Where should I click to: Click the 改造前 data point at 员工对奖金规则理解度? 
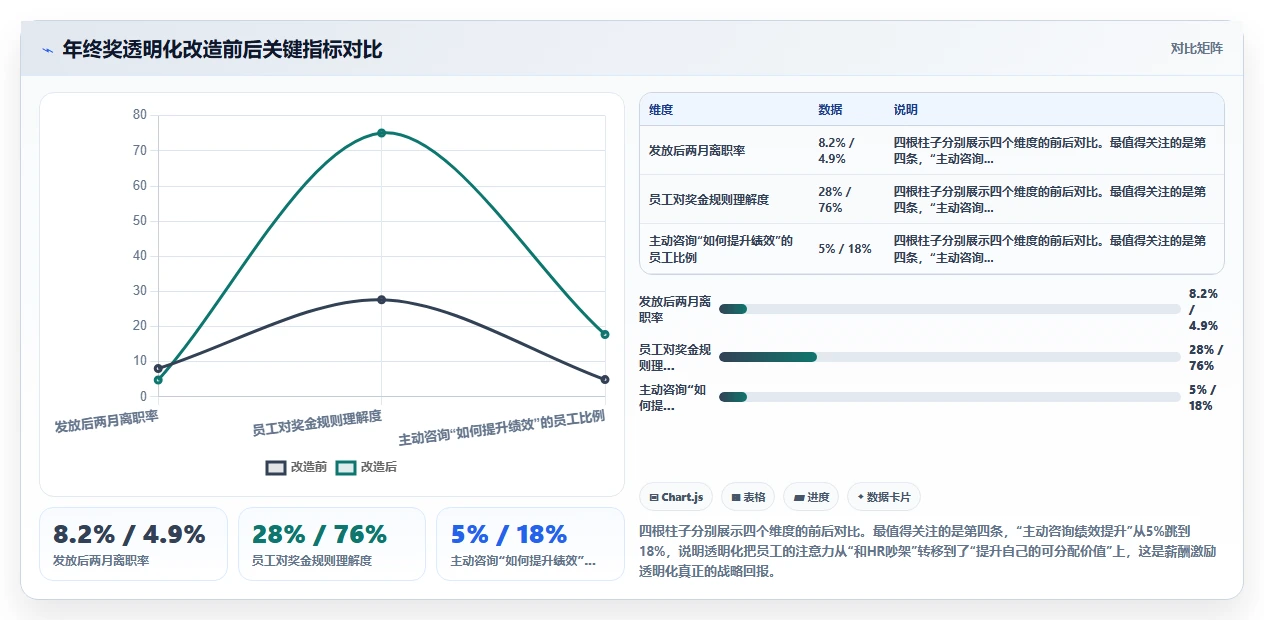[381, 299]
